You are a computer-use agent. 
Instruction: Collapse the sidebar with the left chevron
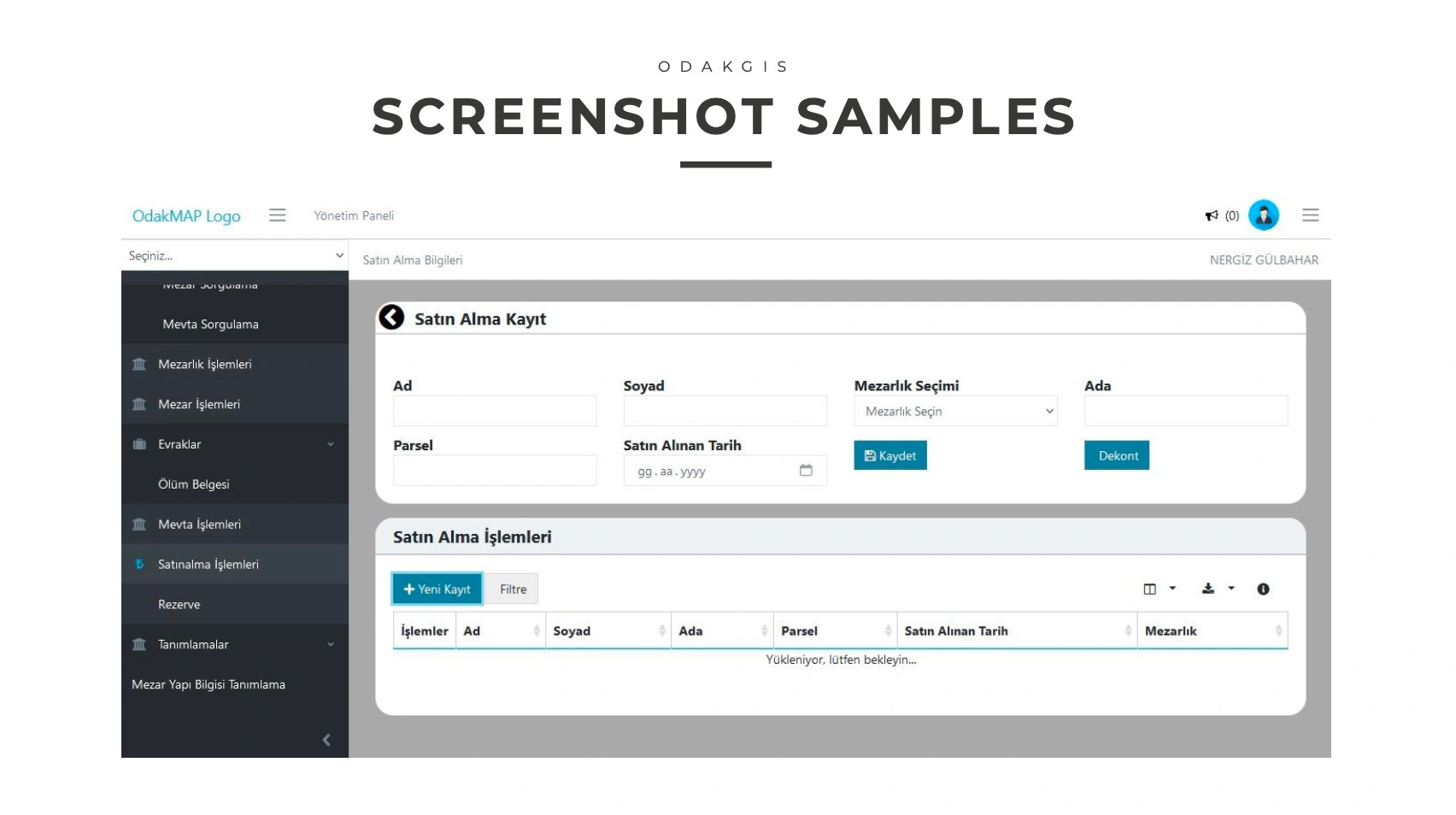pyautogui.click(x=326, y=740)
